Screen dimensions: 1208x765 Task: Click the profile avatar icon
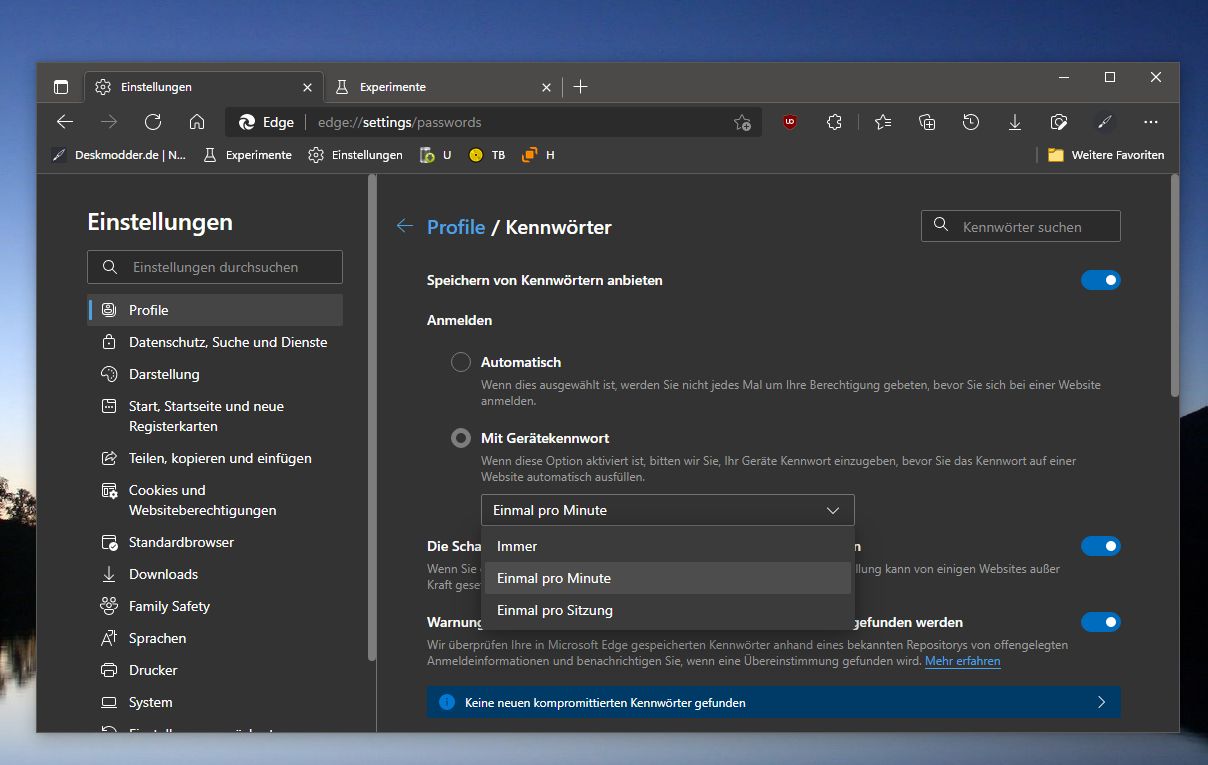coord(1105,122)
